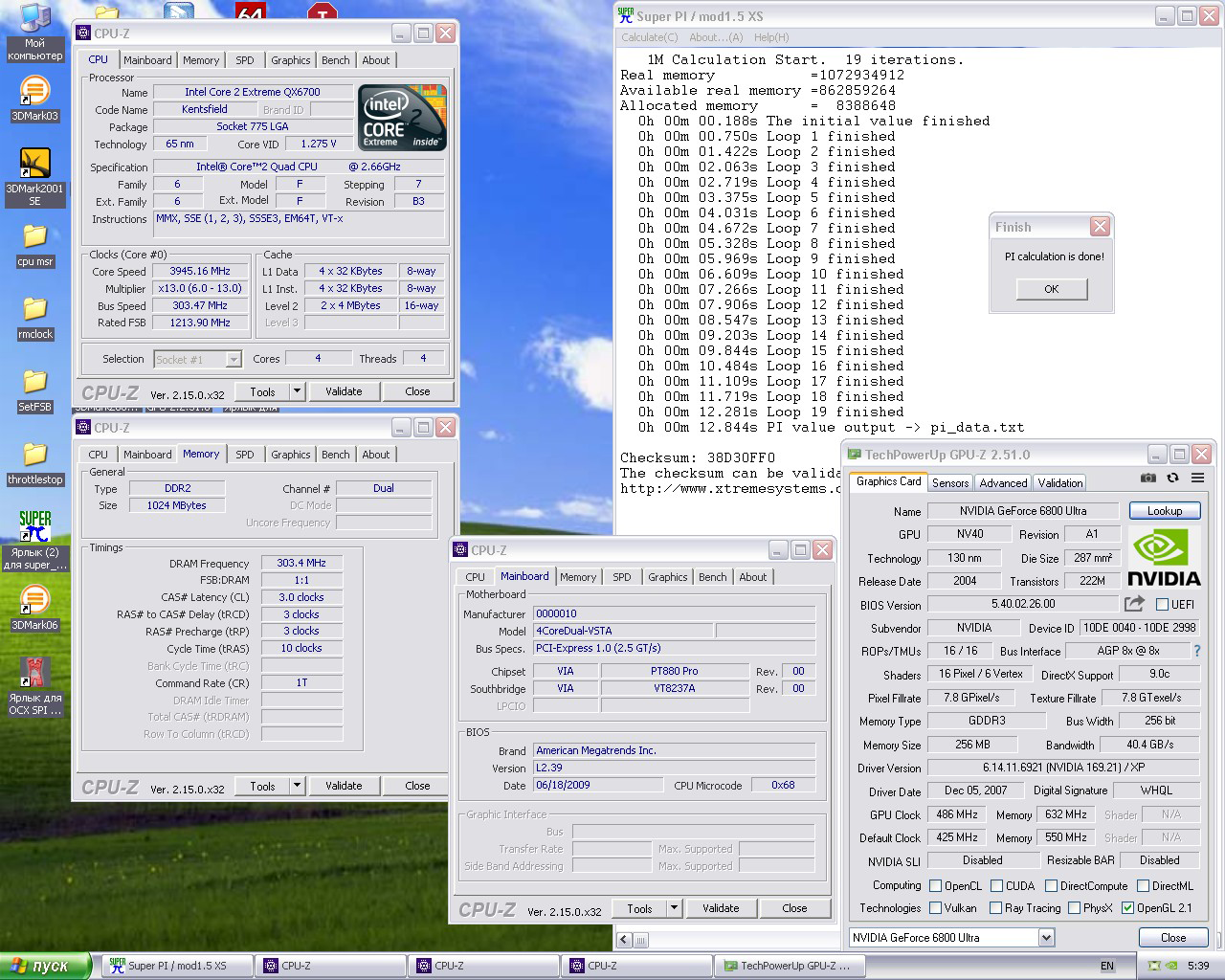1225x980 pixels.
Task: Click GPU-Z title bar app icon
Action: [854, 455]
